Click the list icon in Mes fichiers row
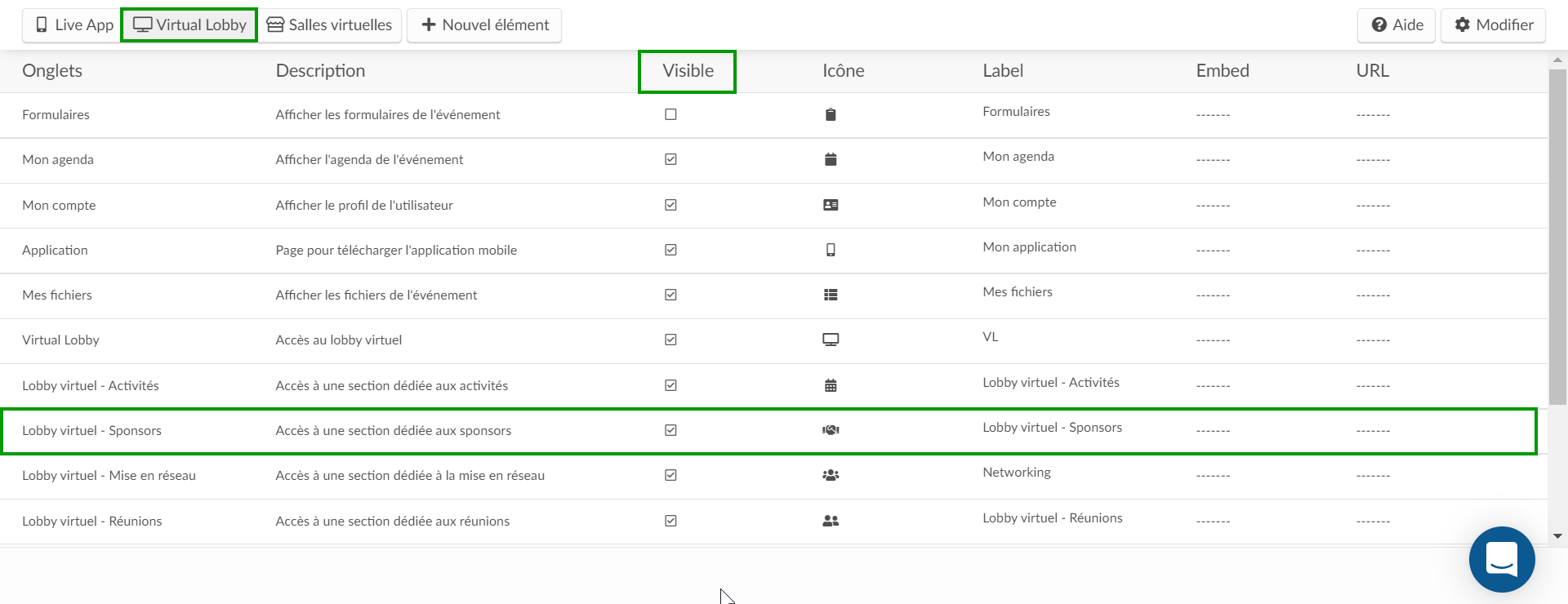The width and height of the screenshot is (1568, 604). 831,295
